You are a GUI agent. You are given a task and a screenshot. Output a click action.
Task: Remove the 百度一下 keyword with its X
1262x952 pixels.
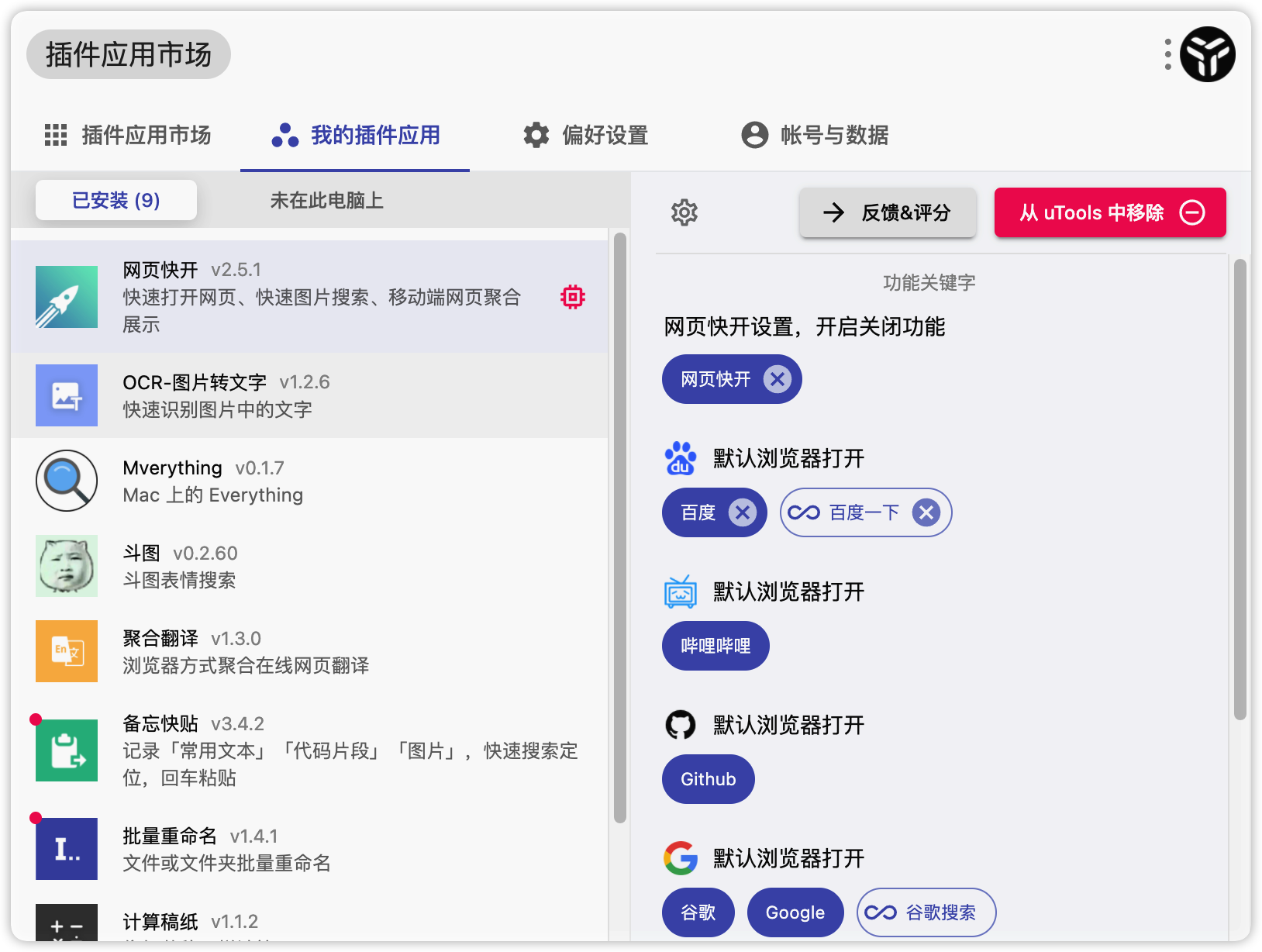926,512
